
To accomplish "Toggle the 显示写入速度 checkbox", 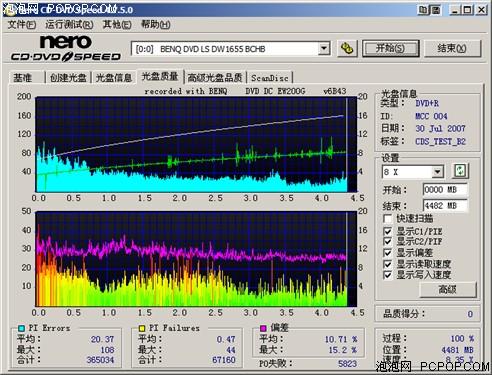I will (387, 275).
